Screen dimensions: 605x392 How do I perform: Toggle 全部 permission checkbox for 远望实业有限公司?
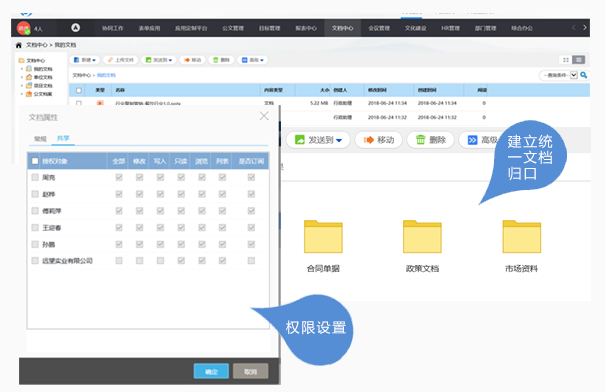tap(119, 261)
